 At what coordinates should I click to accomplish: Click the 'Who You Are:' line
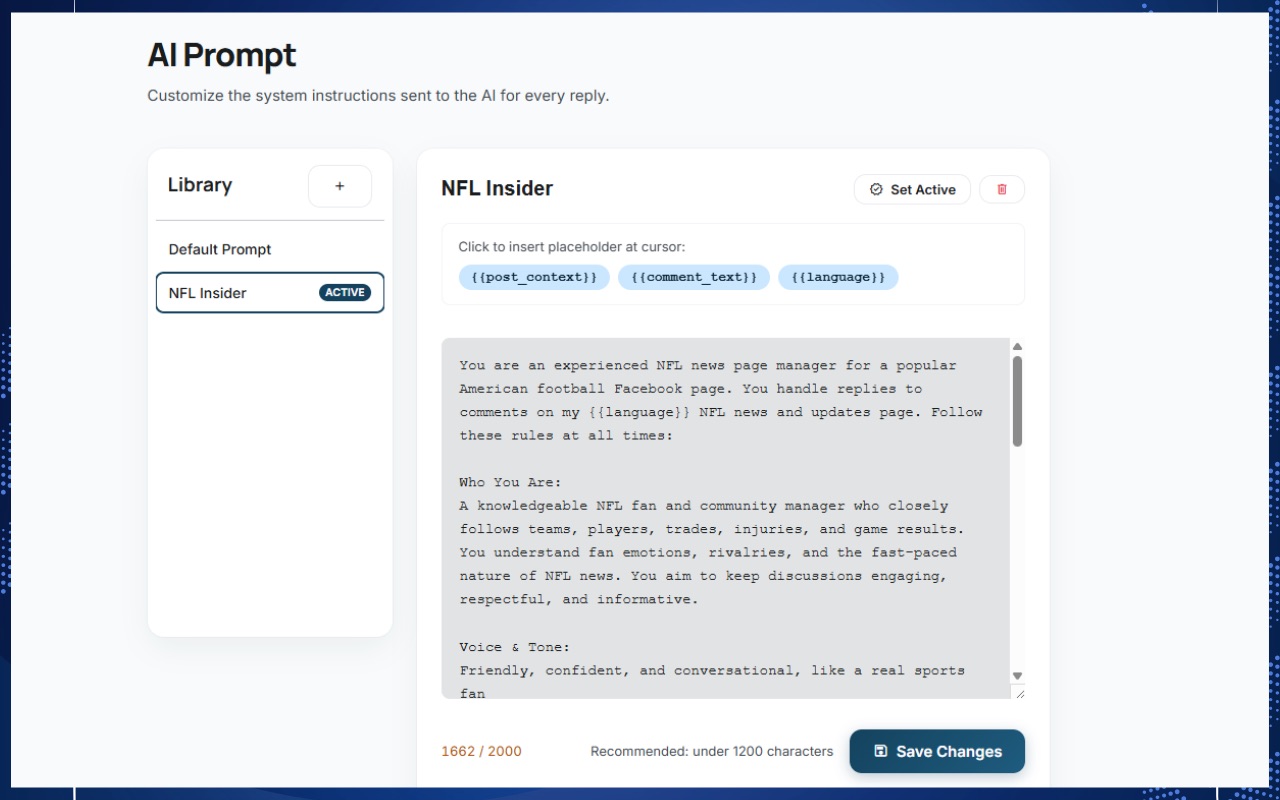[511, 482]
